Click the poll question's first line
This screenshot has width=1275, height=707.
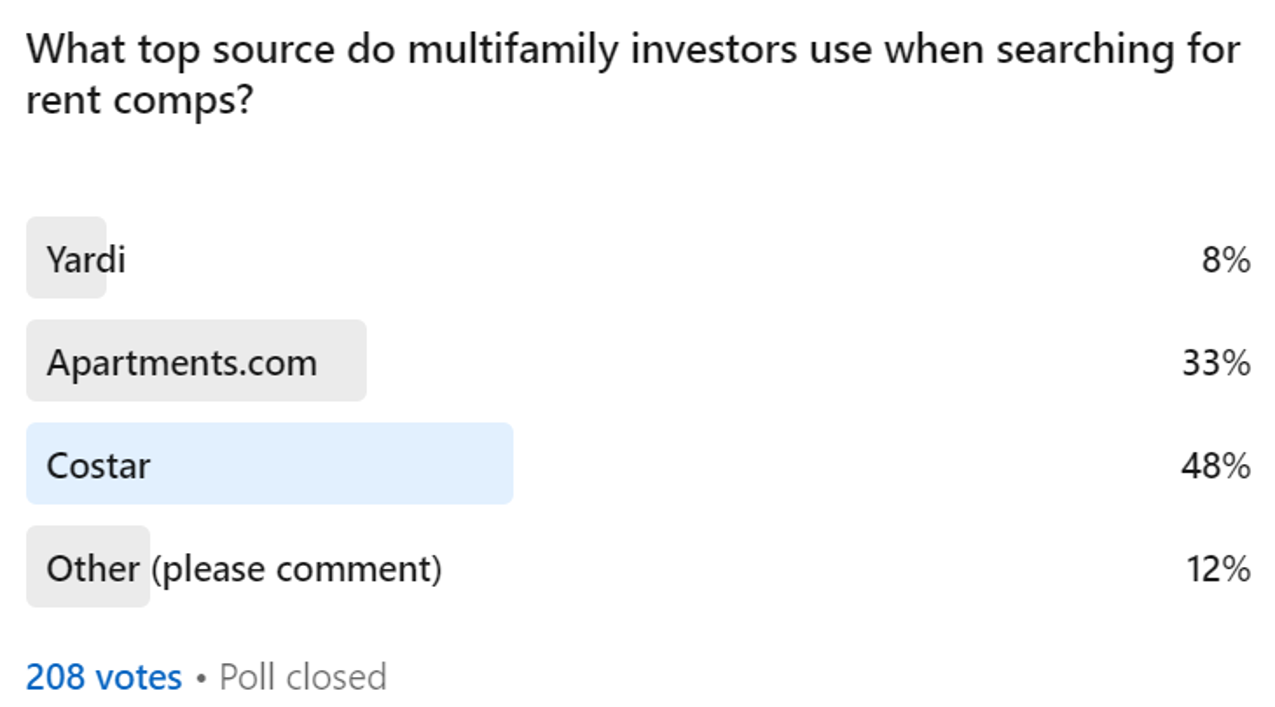pos(632,49)
